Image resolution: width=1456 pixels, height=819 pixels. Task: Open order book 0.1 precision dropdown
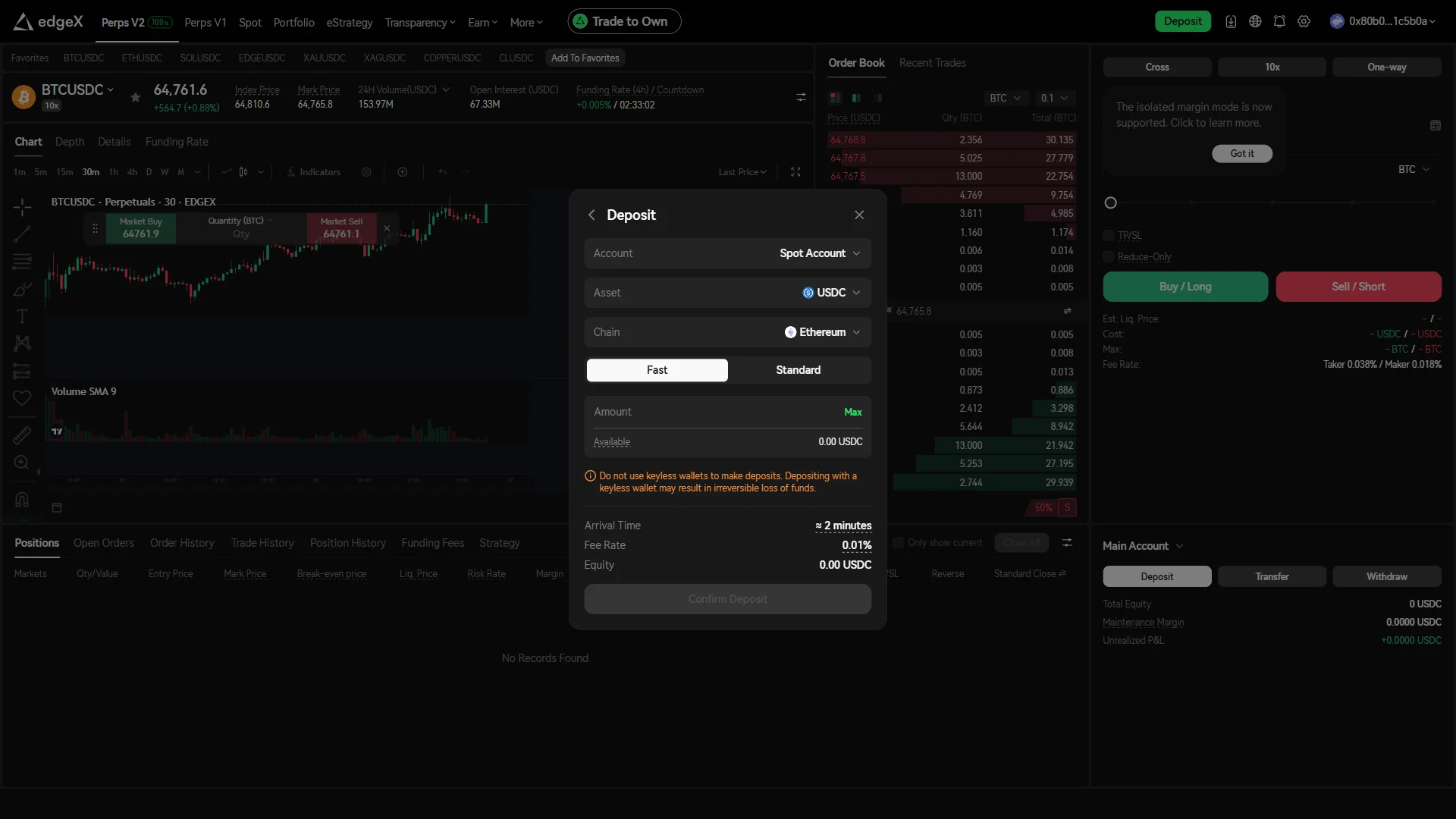tap(1055, 98)
